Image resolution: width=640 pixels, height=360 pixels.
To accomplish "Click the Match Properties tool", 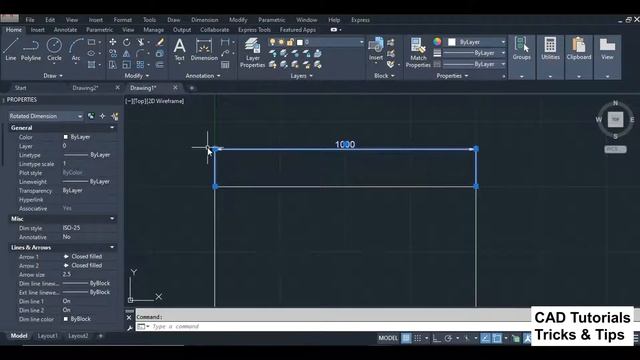I will [x=418, y=53].
